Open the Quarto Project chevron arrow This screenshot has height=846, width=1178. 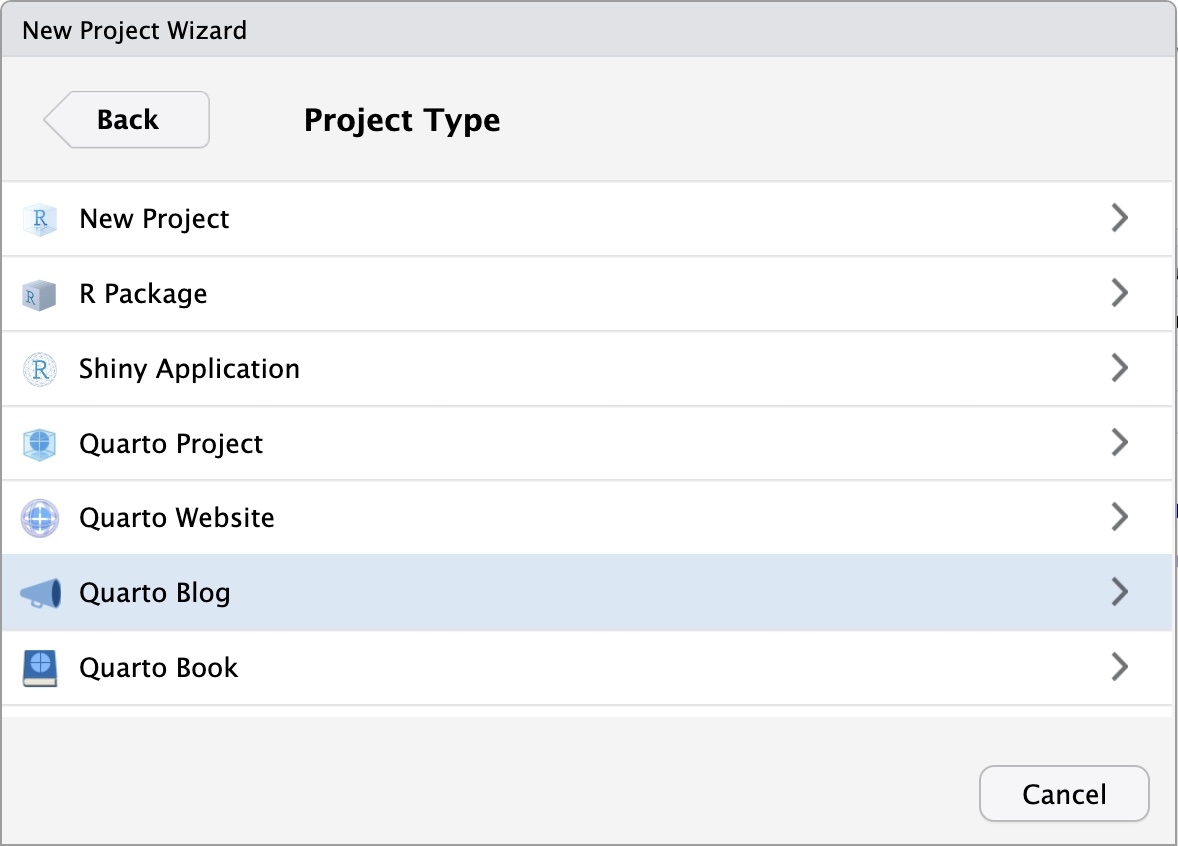pos(1120,442)
